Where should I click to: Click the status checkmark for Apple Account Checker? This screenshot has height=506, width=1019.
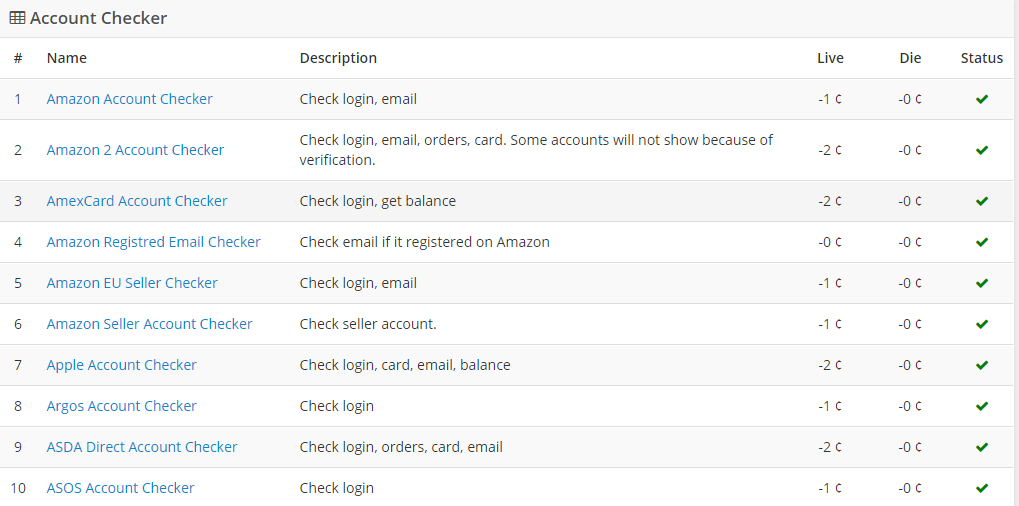click(x=982, y=365)
